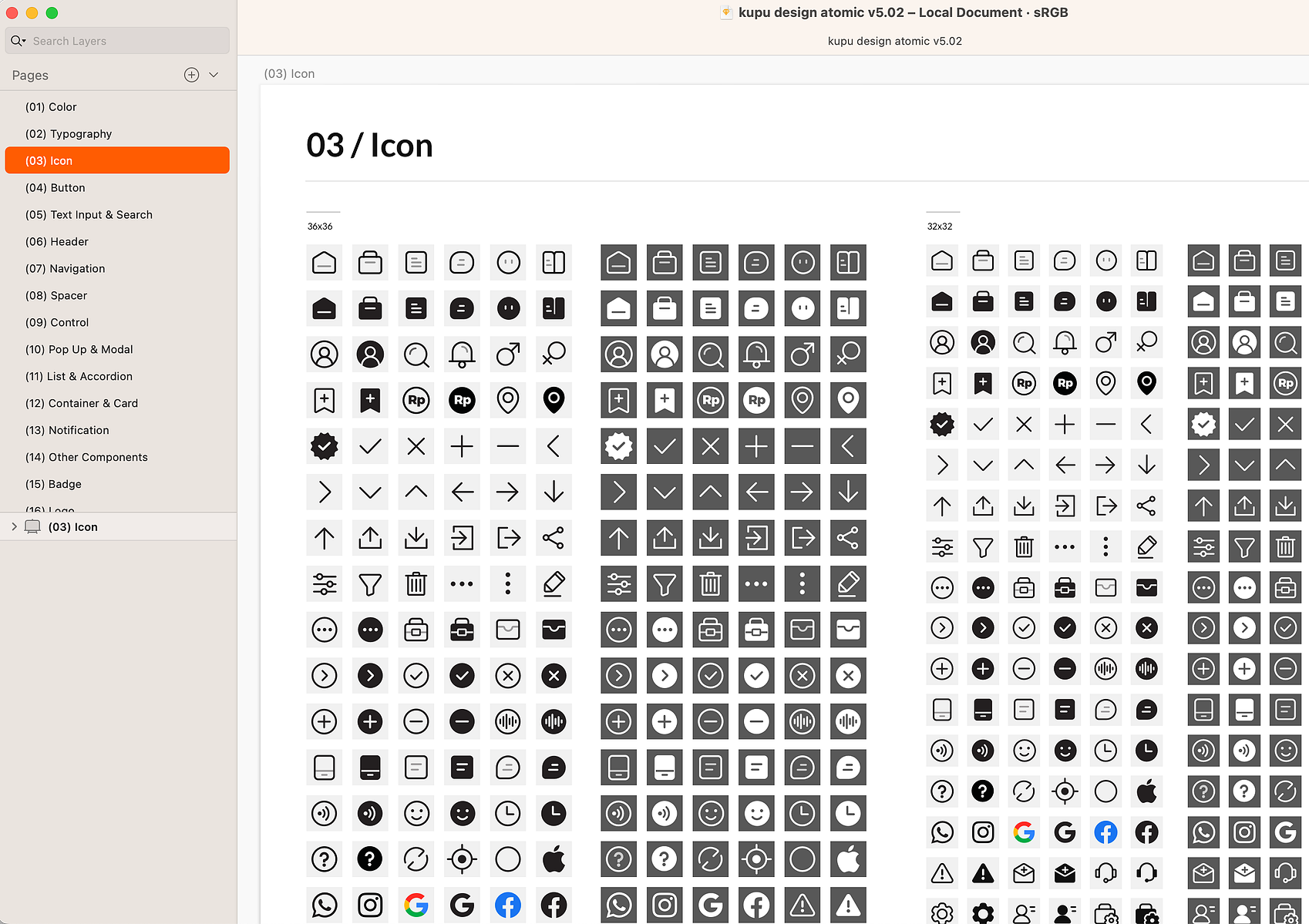Select WhatsApp icon in 36x36 light set

tap(325, 905)
